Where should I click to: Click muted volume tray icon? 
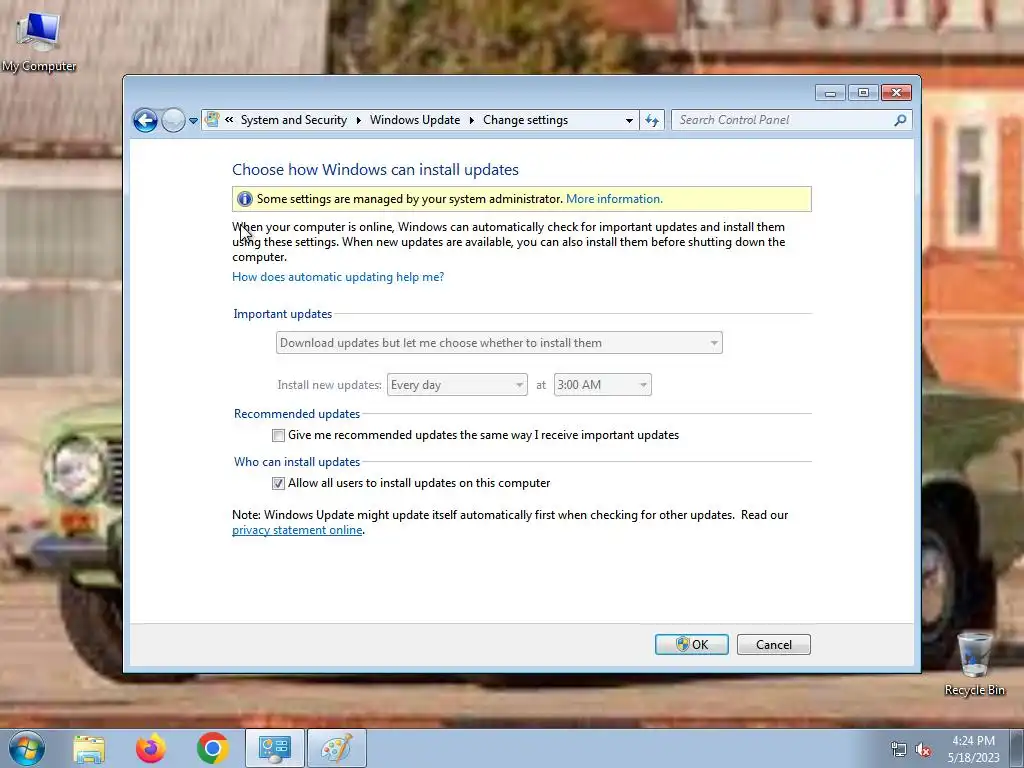point(923,750)
